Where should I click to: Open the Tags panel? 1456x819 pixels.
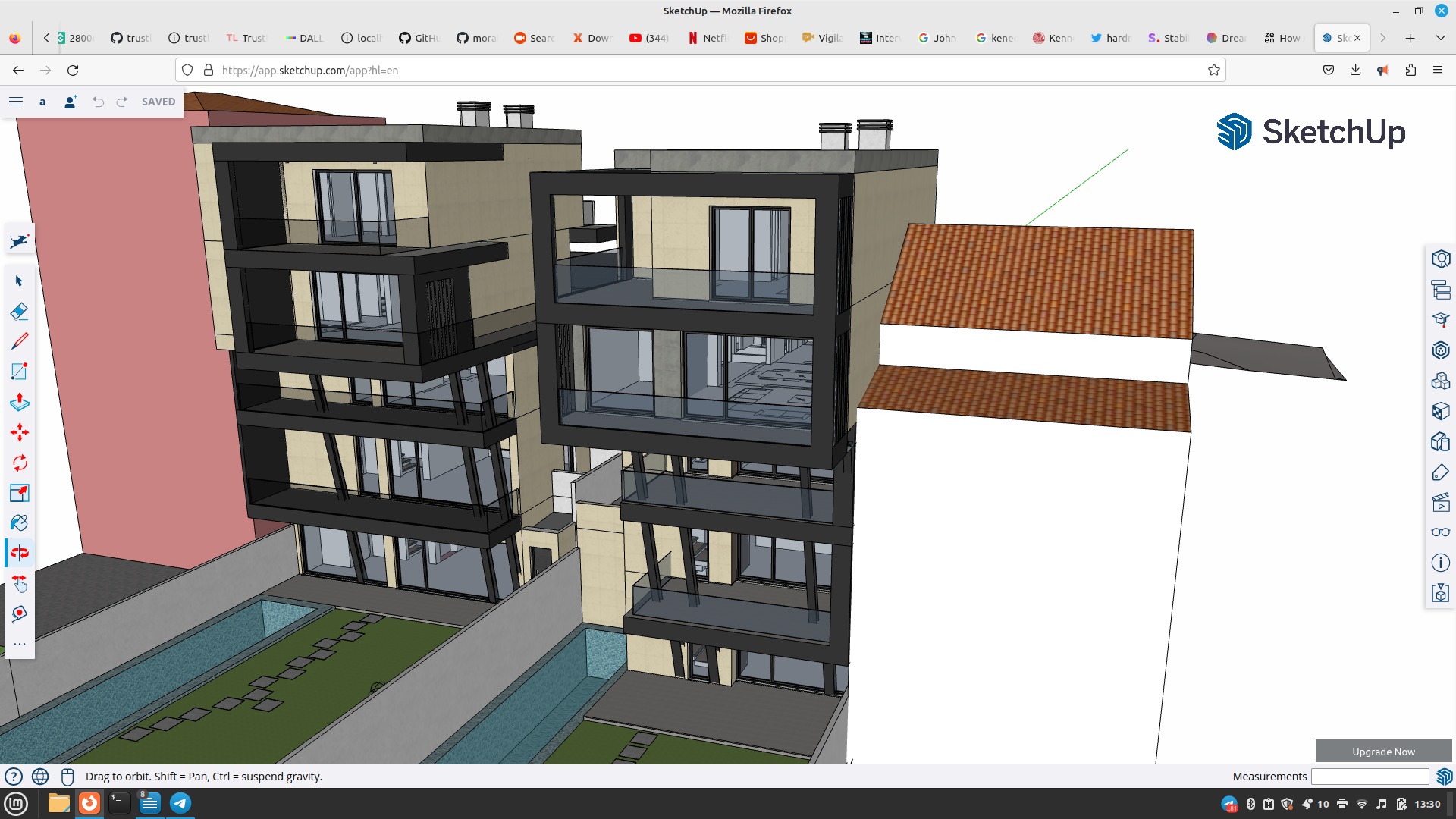[x=1440, y=472]
